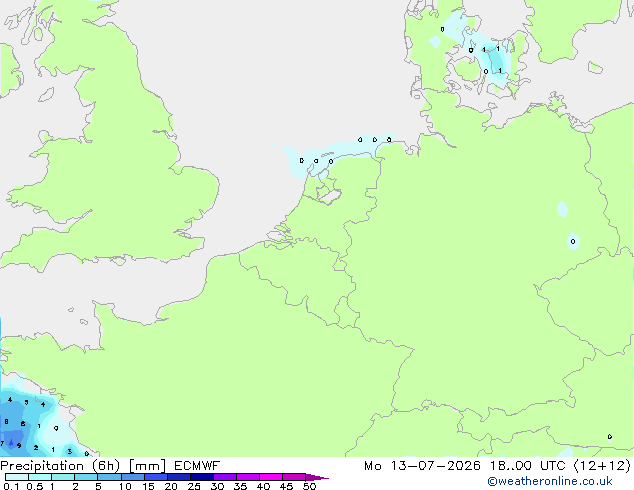Pick legend swatch between 1 and 2
The image size is (634, 490).
(63, 477)
